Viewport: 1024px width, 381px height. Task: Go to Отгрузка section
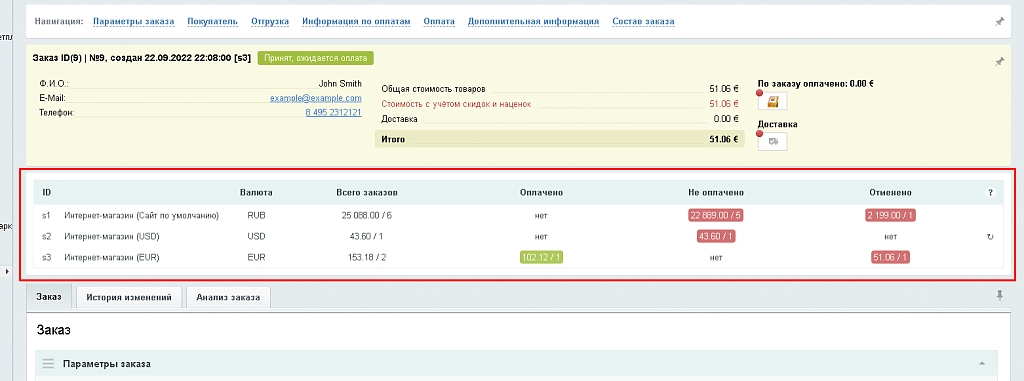click(270, 22)
